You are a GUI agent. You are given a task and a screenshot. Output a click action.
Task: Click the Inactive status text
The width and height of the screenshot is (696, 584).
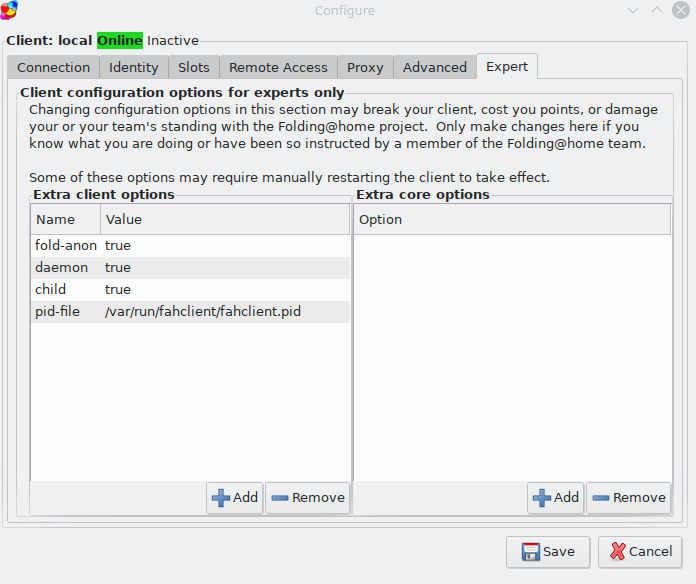(x=173, y=40)
